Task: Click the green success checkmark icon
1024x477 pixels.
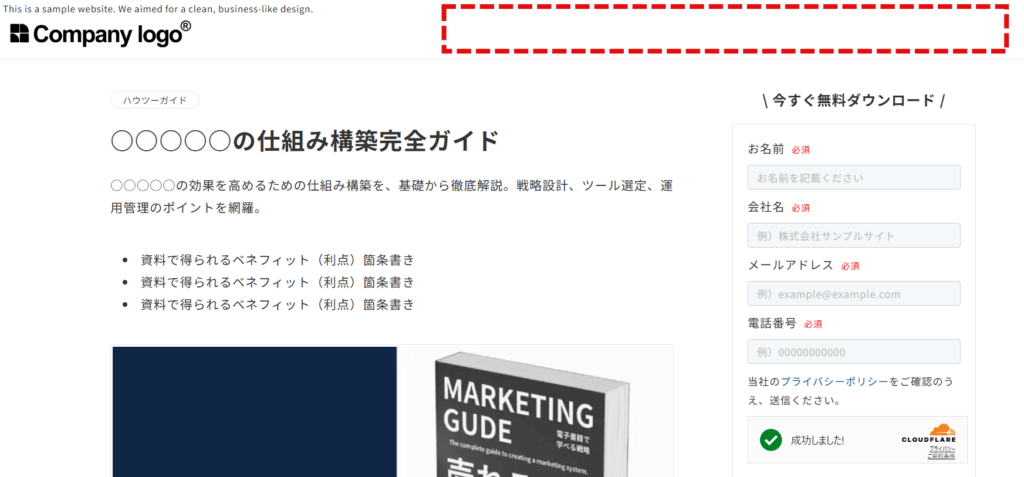Action: coord(770,440)
